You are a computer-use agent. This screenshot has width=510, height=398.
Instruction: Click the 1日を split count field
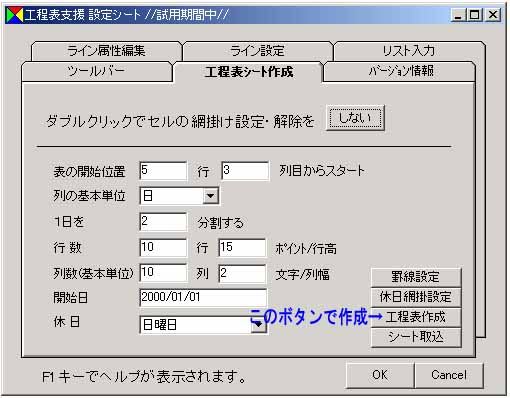pyautogui.click(x=163, y=222)
